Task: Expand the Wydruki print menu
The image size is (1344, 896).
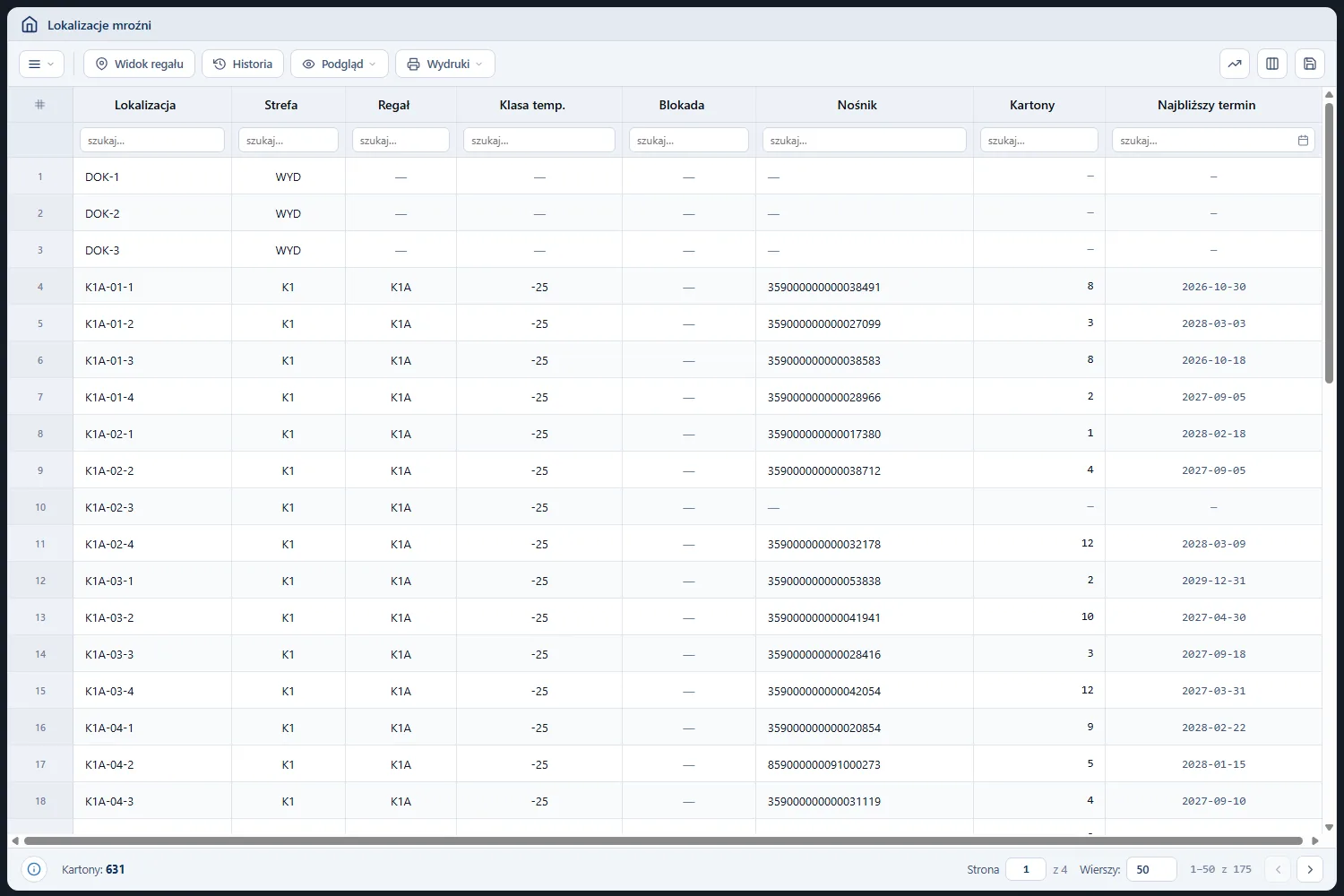Action: [x=445, y=64]
